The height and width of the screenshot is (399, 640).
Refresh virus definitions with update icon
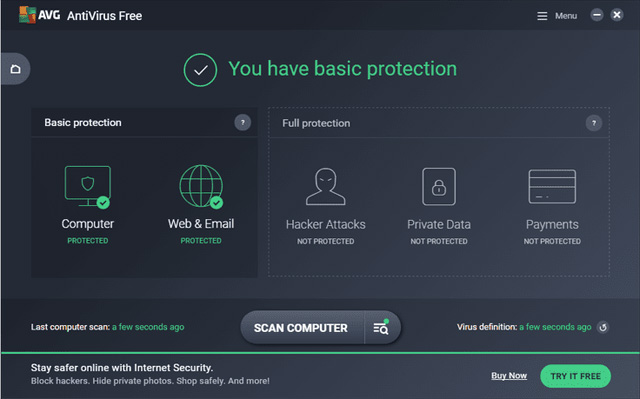click(603, 327)
